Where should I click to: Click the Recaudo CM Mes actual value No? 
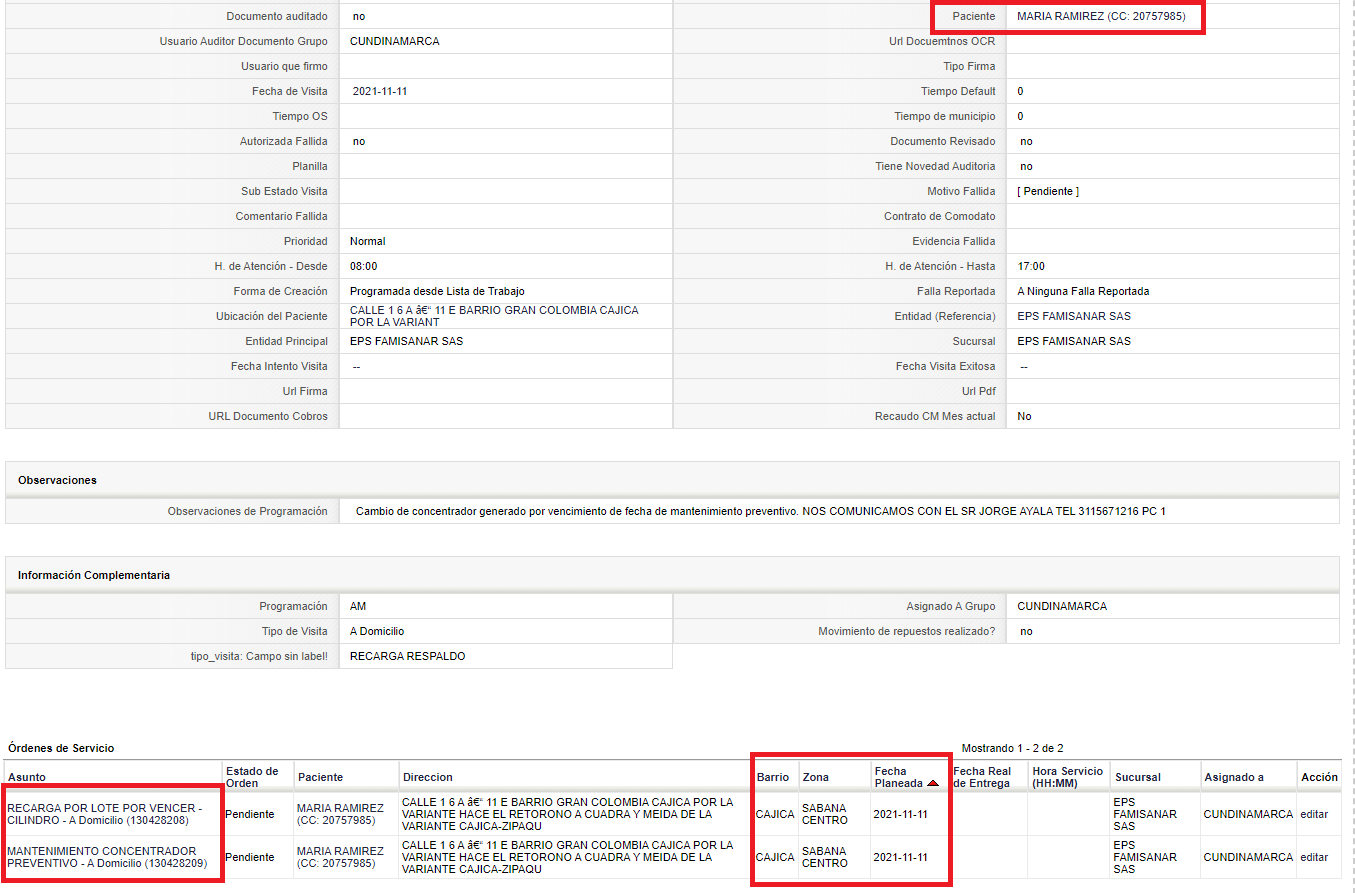coord(1024,416)
